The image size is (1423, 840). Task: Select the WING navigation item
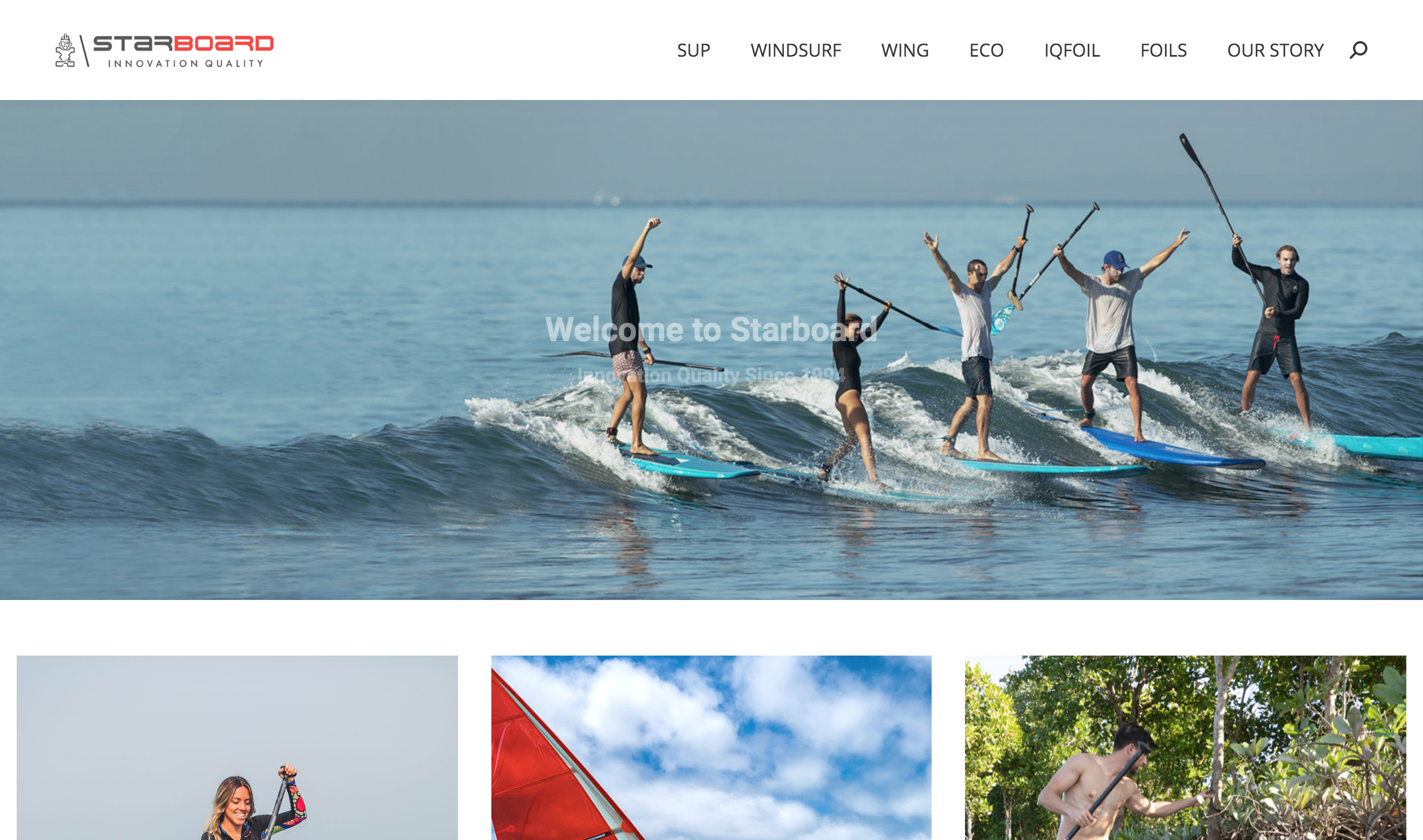coord(905,51)
